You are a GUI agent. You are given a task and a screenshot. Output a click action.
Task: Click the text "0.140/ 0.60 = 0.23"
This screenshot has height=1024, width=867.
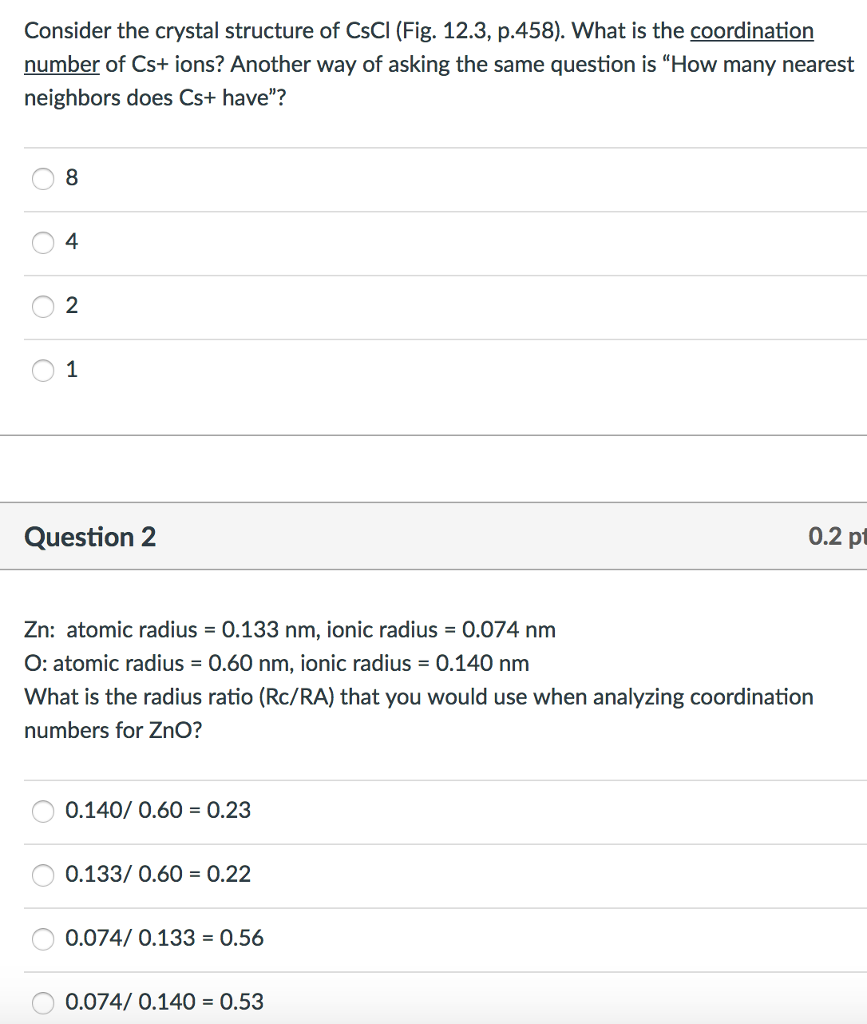click(x=158, y=810)
